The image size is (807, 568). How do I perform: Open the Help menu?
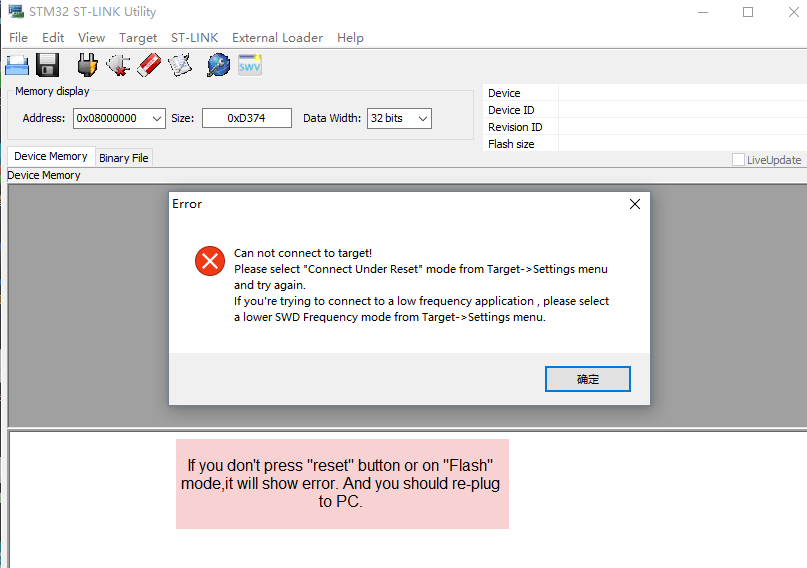point(350,38)
